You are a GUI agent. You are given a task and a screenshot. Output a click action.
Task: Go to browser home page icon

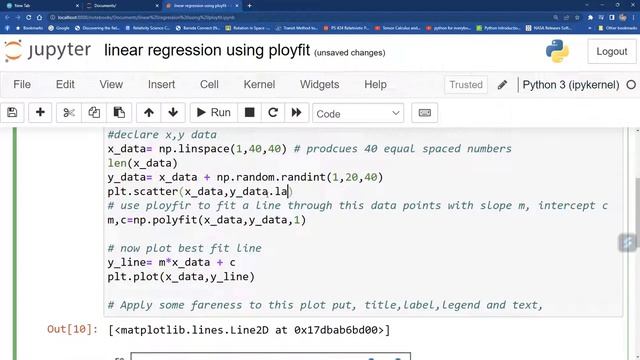(39, 18)
